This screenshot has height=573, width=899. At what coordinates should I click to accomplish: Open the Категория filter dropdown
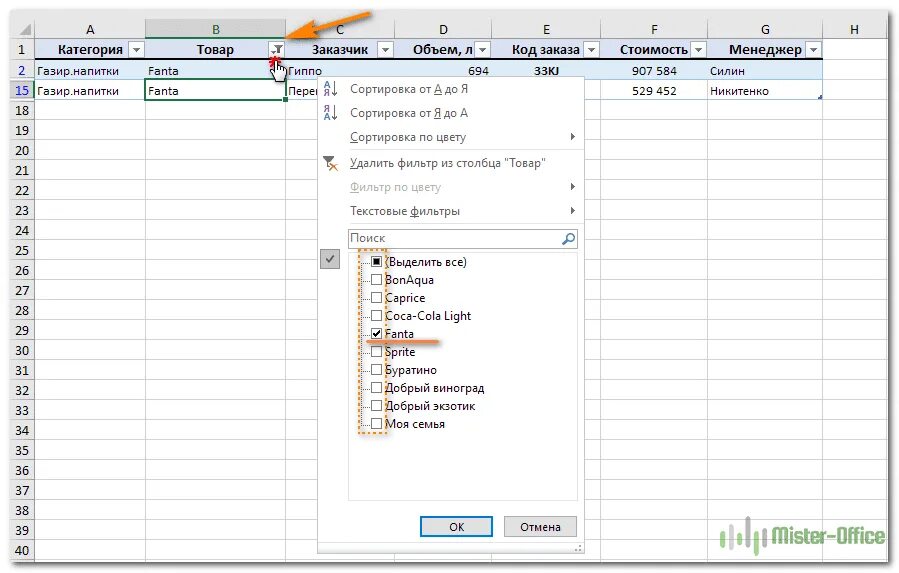point(136,50)
